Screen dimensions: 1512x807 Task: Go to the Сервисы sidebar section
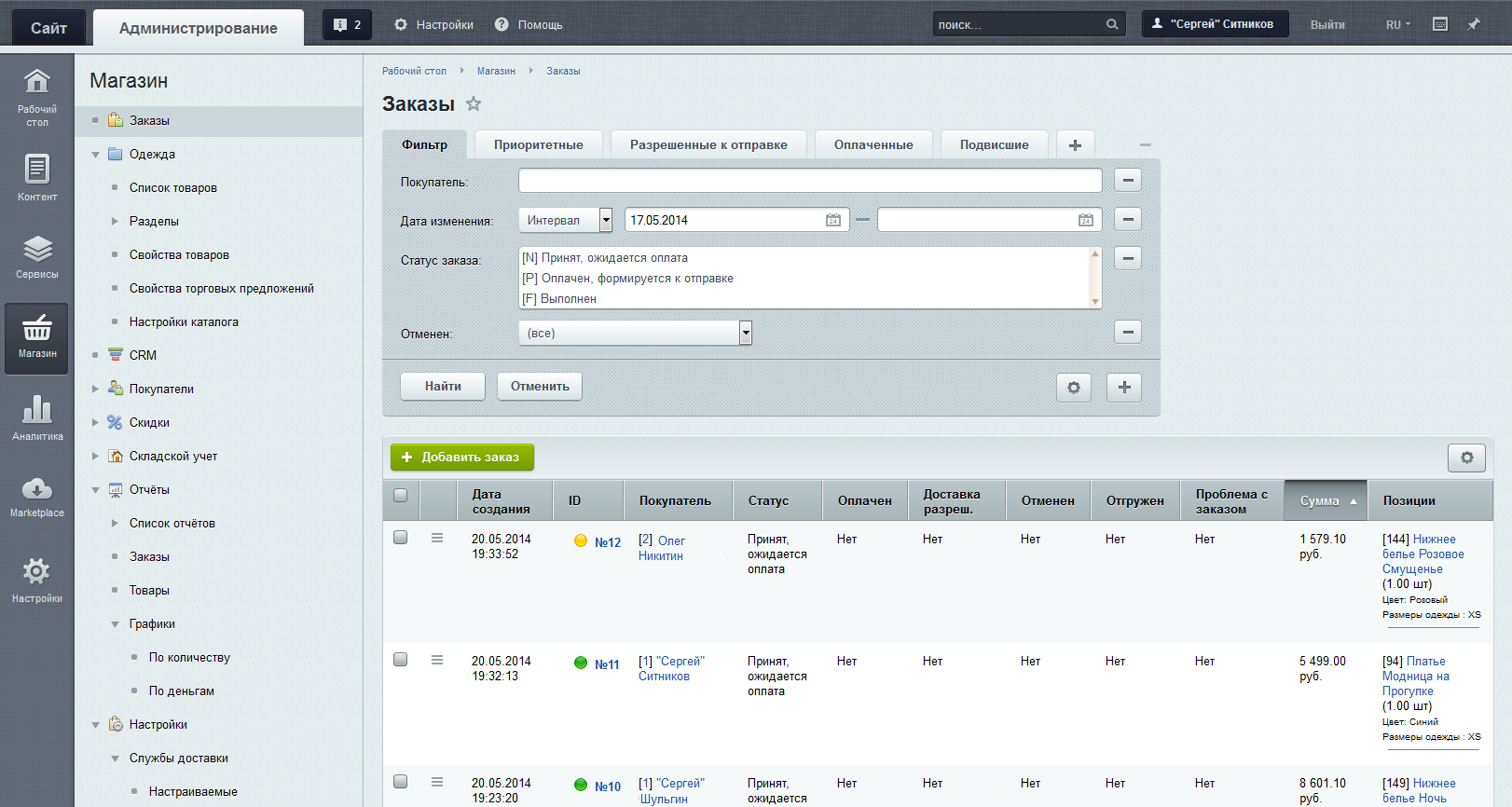point(37,256)
